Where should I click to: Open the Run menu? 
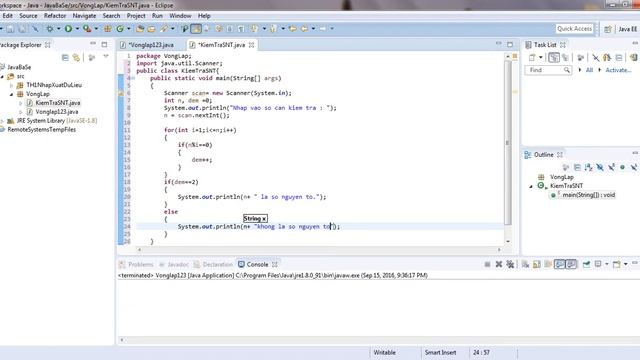tap(157, 16)
